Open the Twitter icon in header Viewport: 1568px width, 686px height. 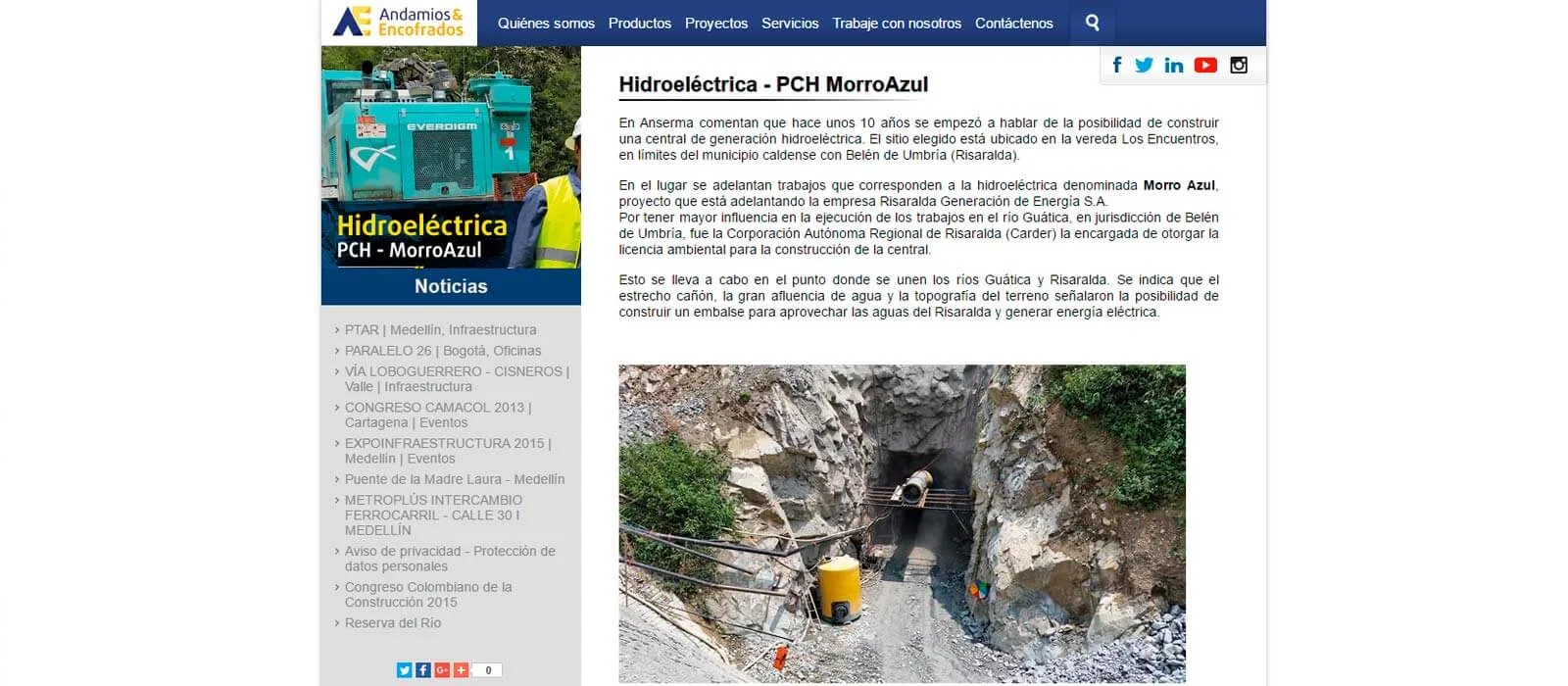[x=1144, y=65]
